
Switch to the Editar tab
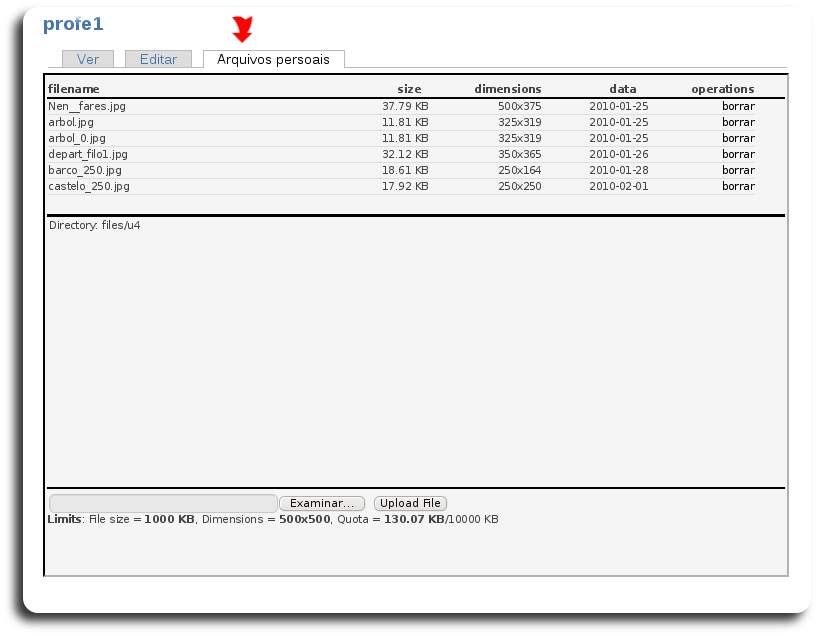coord(158,59)
